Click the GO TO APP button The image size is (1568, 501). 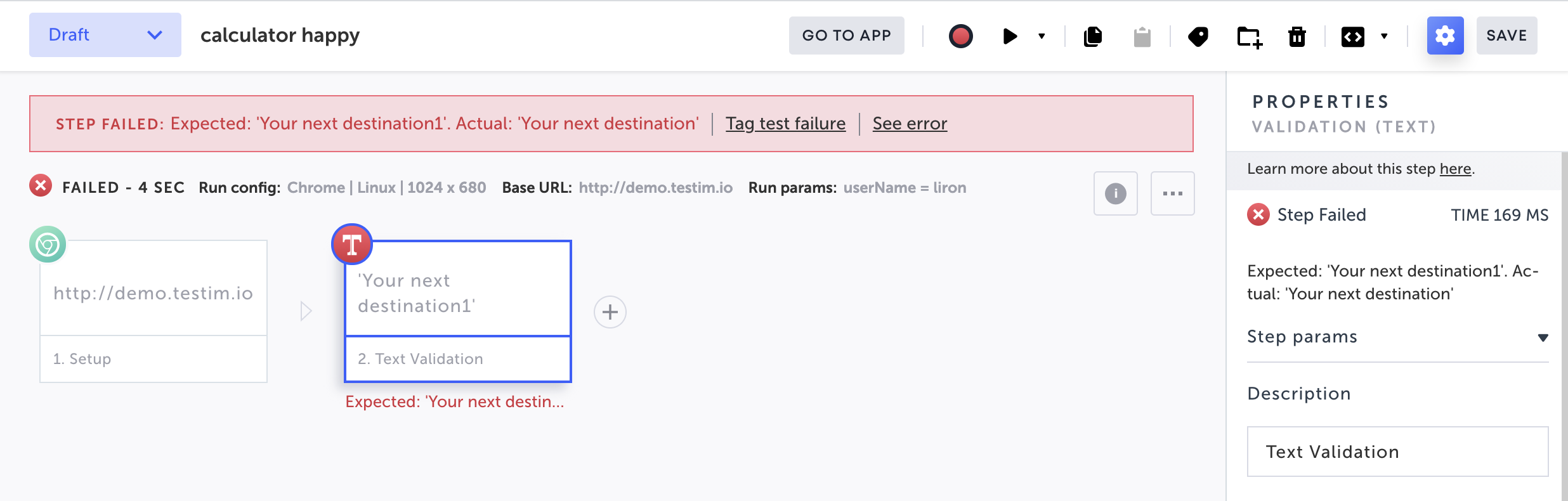pos(846,36)
